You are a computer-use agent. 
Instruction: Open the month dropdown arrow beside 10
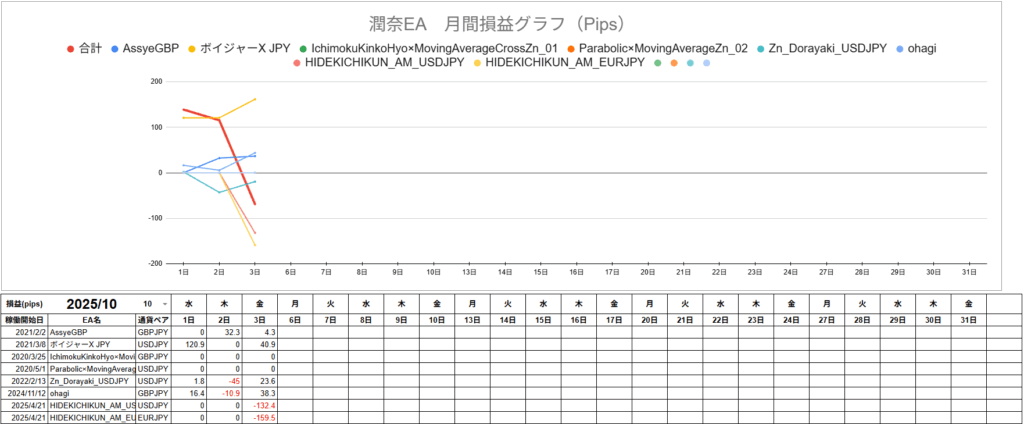(164, 304)
